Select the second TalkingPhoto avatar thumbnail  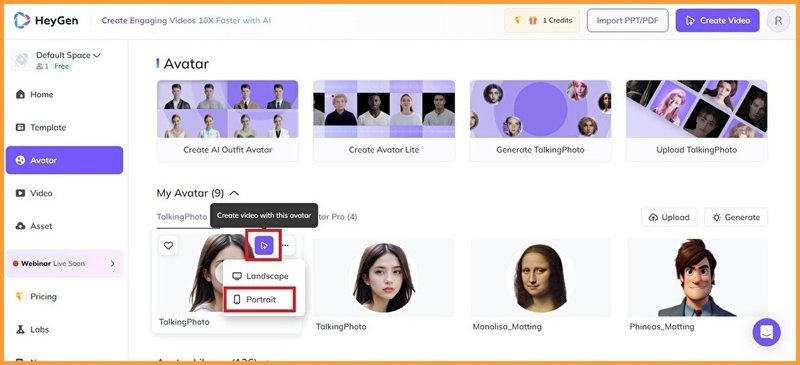click(384, 278)
